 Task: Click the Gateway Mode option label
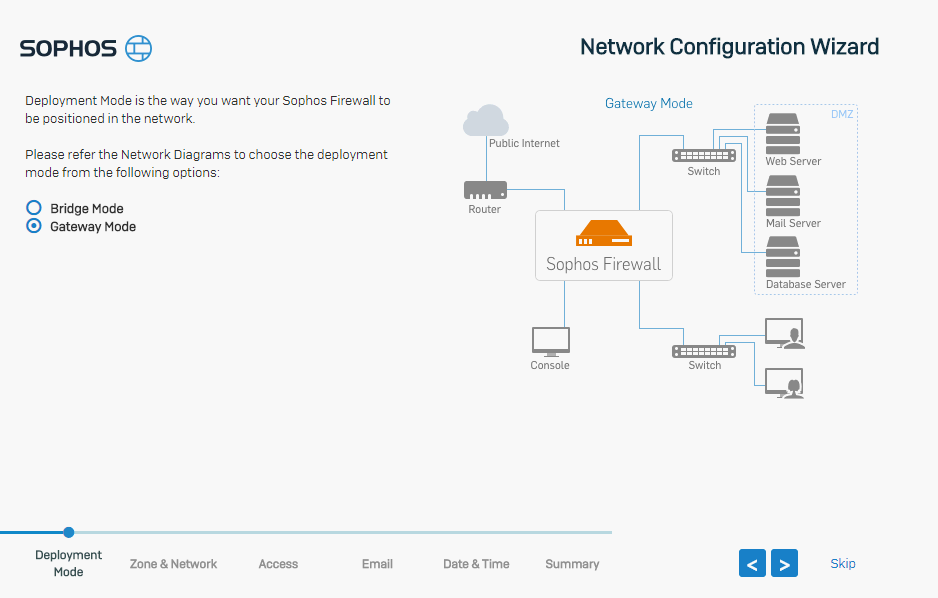point(93,227)
